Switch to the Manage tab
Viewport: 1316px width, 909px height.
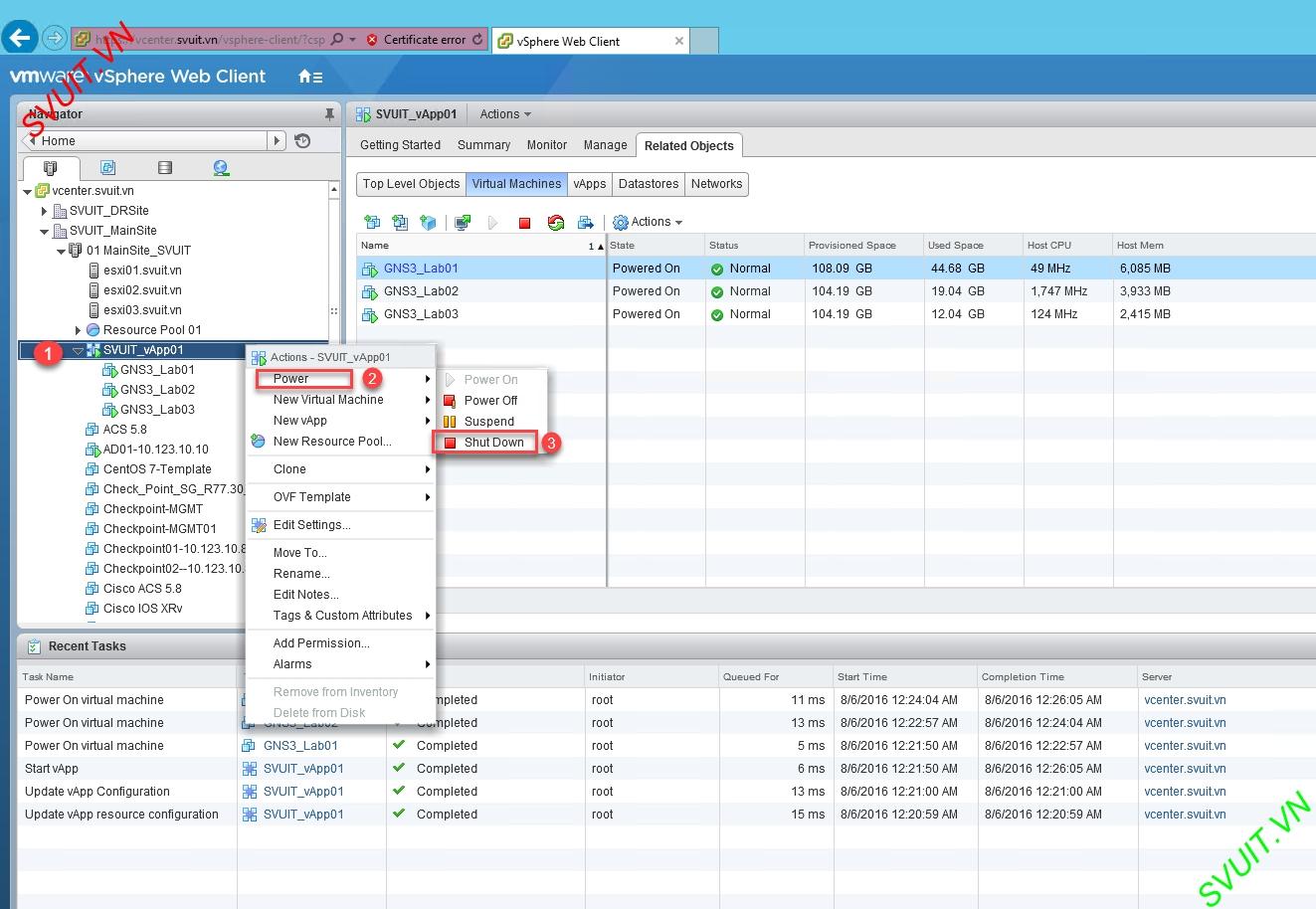click(x=605, y=145)
